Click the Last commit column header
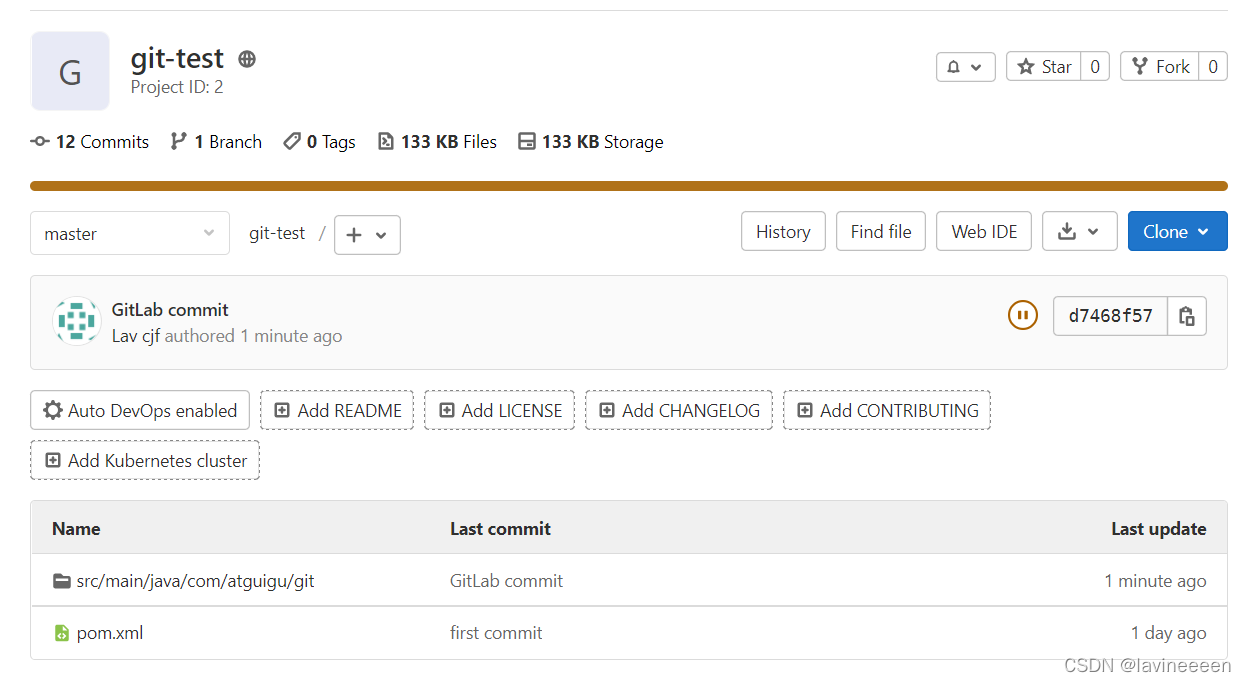 pyautogui.click(x=500, y=529)
